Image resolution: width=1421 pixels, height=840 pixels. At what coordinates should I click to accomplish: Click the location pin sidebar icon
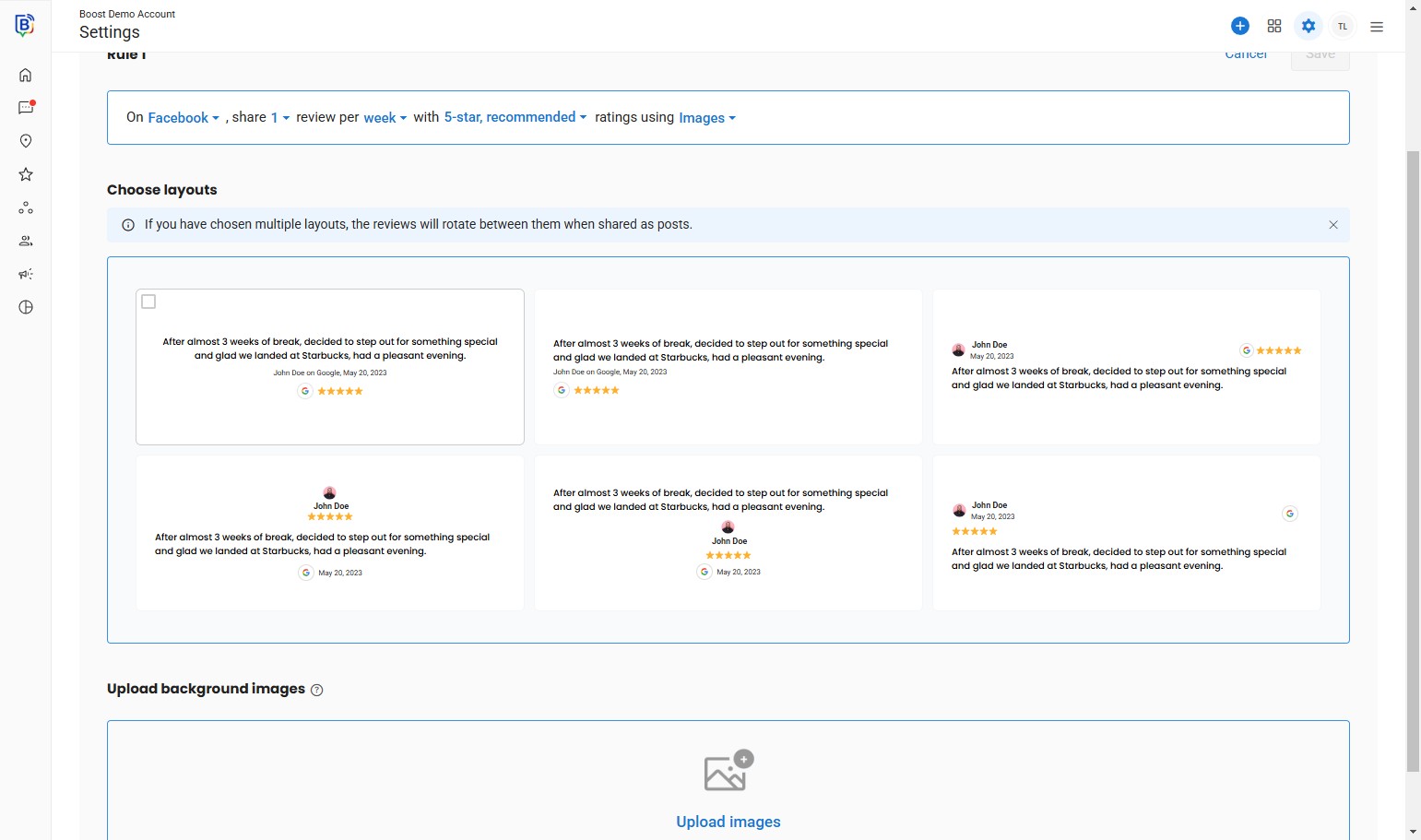coord(26,141)
